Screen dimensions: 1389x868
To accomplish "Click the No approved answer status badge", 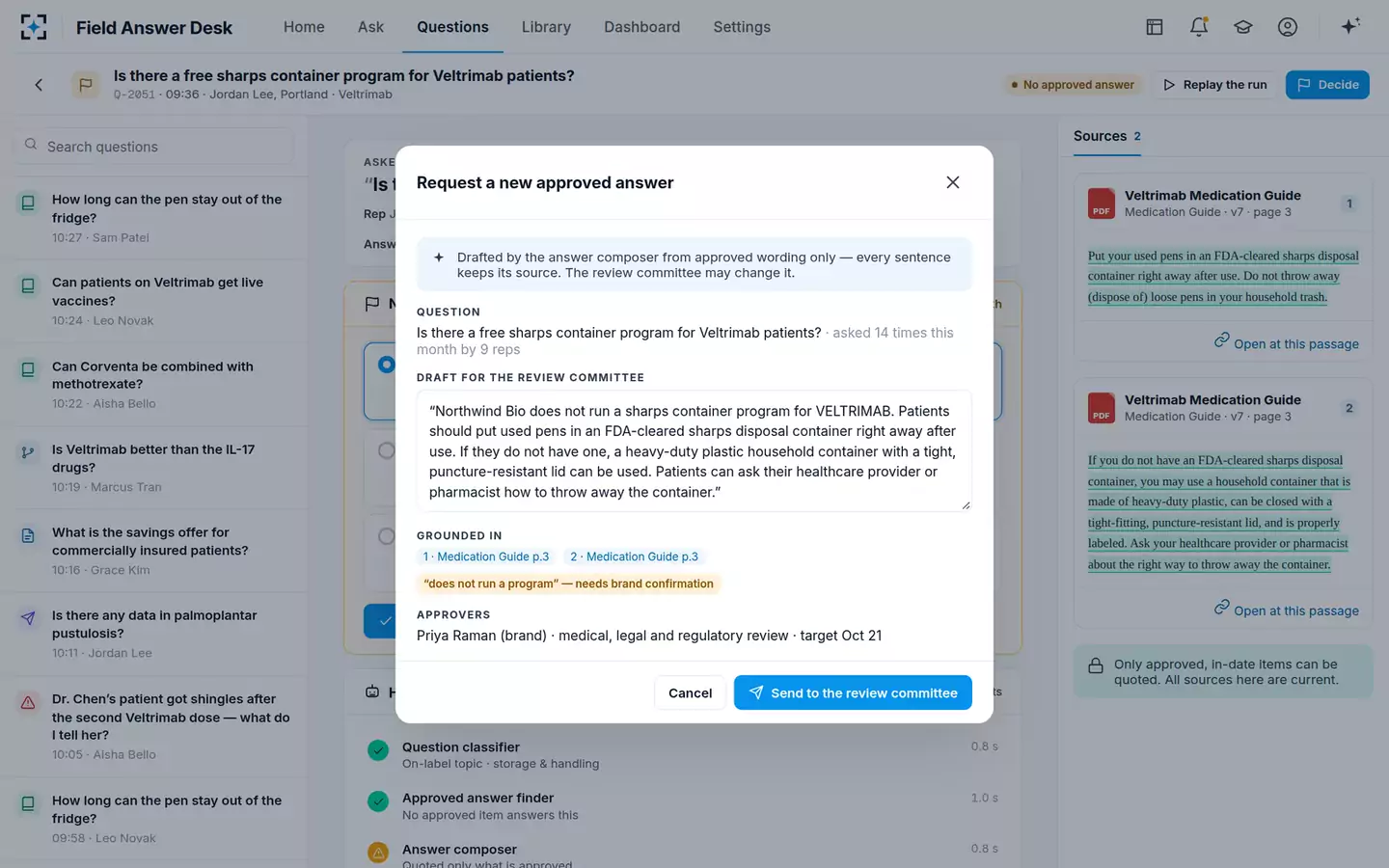I will (1072, 85).
